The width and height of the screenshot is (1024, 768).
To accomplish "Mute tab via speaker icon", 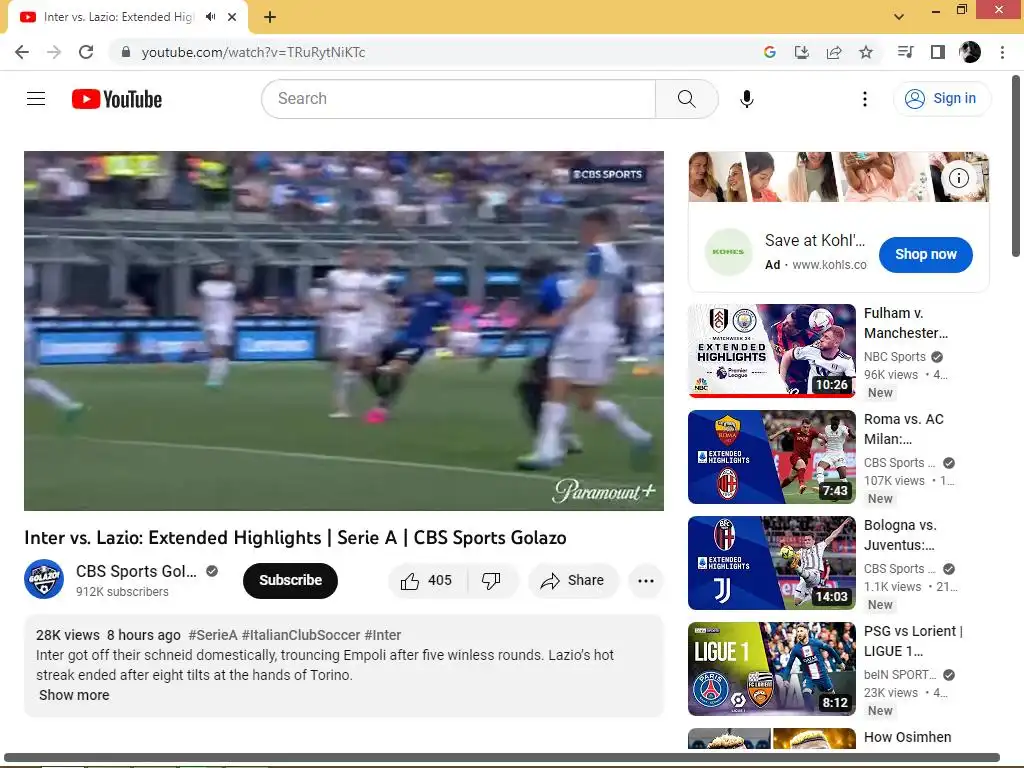I will point(210,17).
